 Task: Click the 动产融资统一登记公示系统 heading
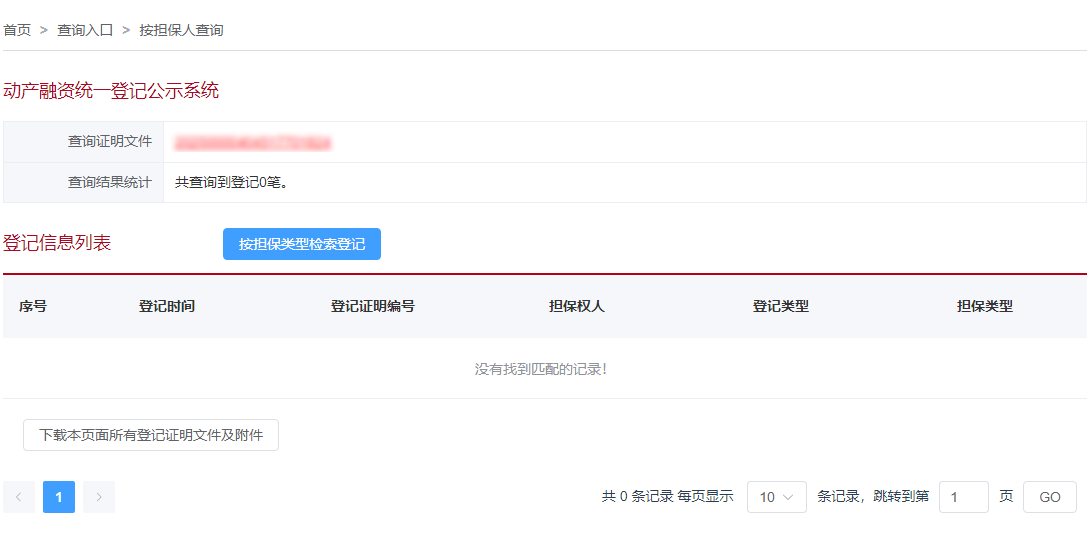coord(111,90)
